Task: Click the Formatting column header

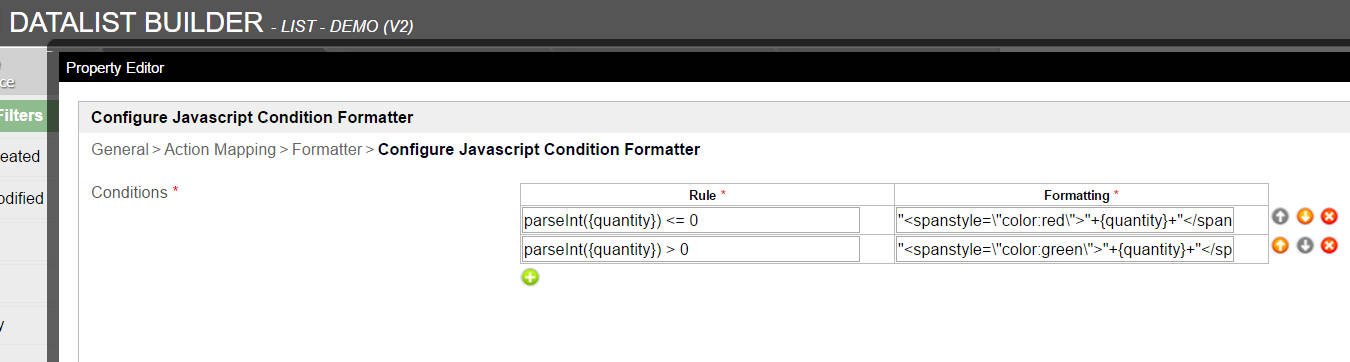Action: click(1081, 195)
